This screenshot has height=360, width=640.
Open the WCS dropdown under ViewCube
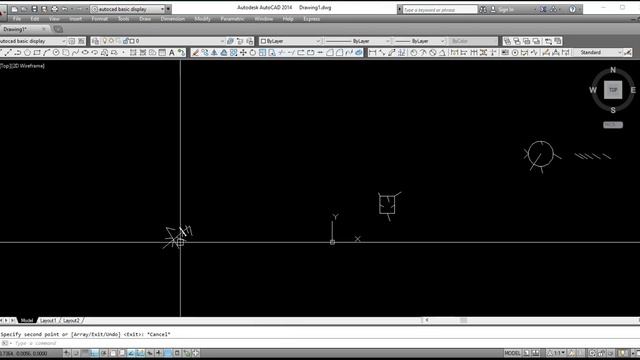613,125
